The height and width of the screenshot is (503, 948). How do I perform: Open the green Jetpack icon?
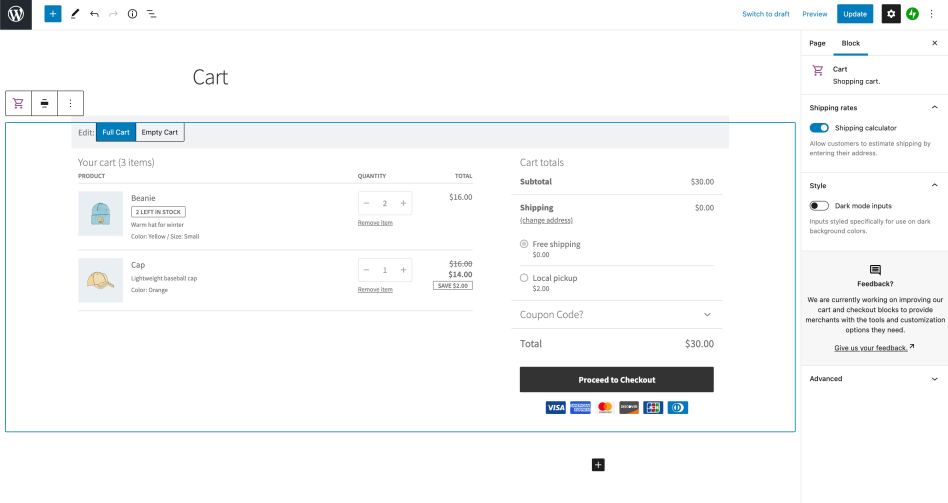click(912, 14)
